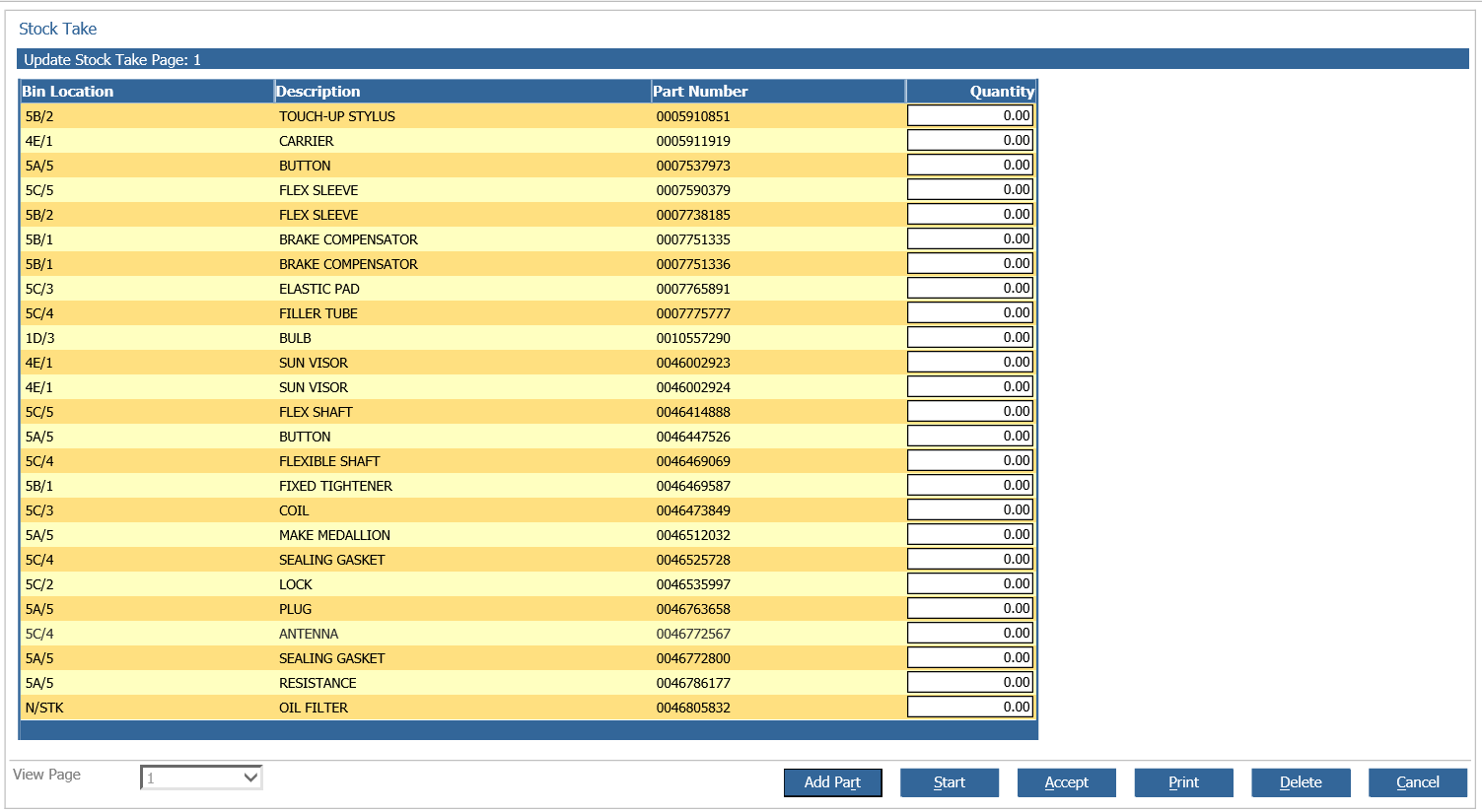The image size is (1482, 812).
Task: Select the quantity field for BULB
Action: pyautogui.click(x=970, y=337)
